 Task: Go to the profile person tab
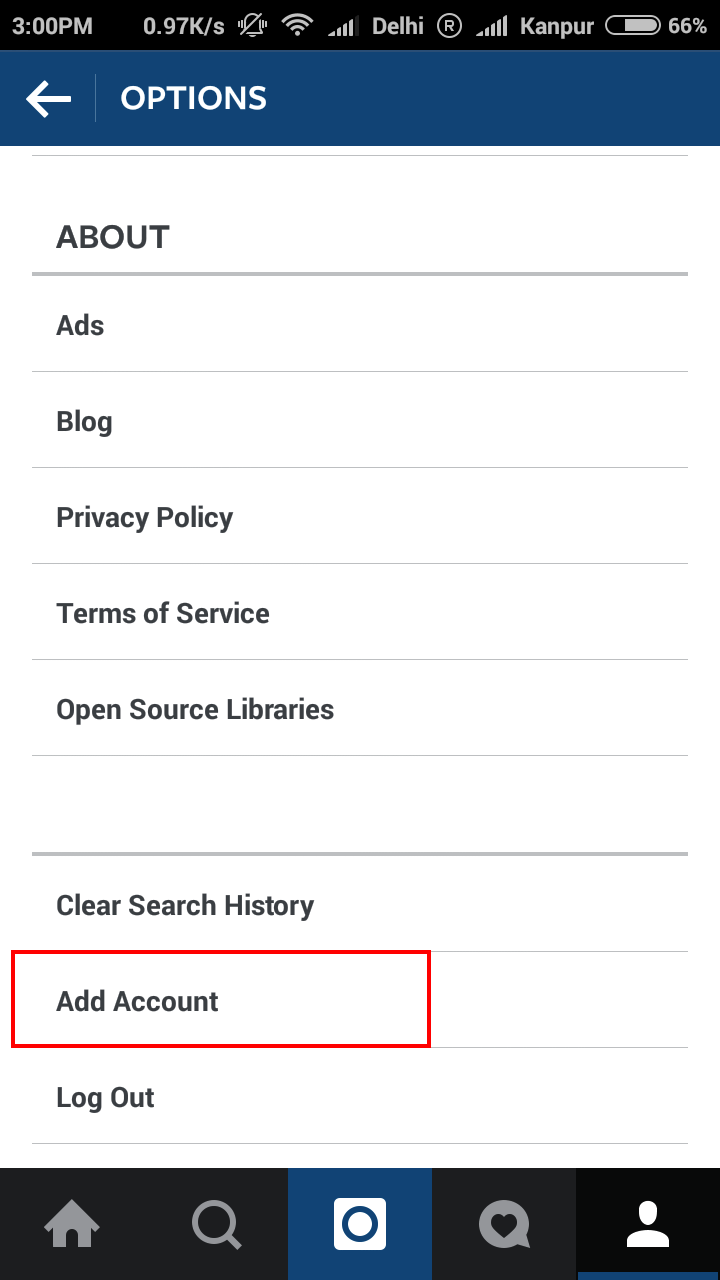[x=648, y=1224]
